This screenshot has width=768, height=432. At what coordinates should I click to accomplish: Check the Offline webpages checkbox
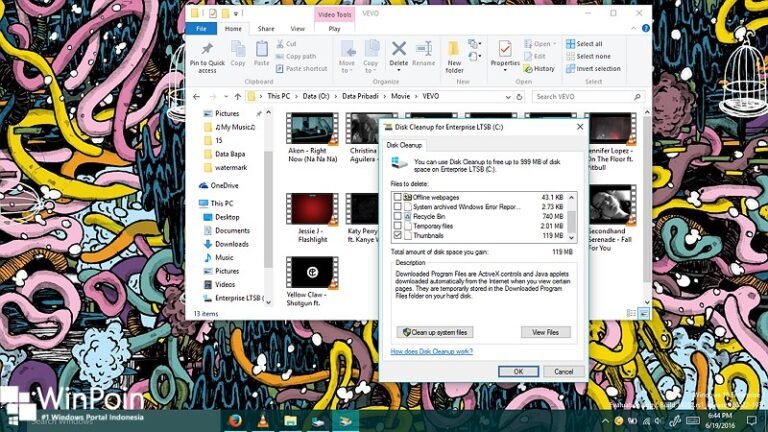397,198
